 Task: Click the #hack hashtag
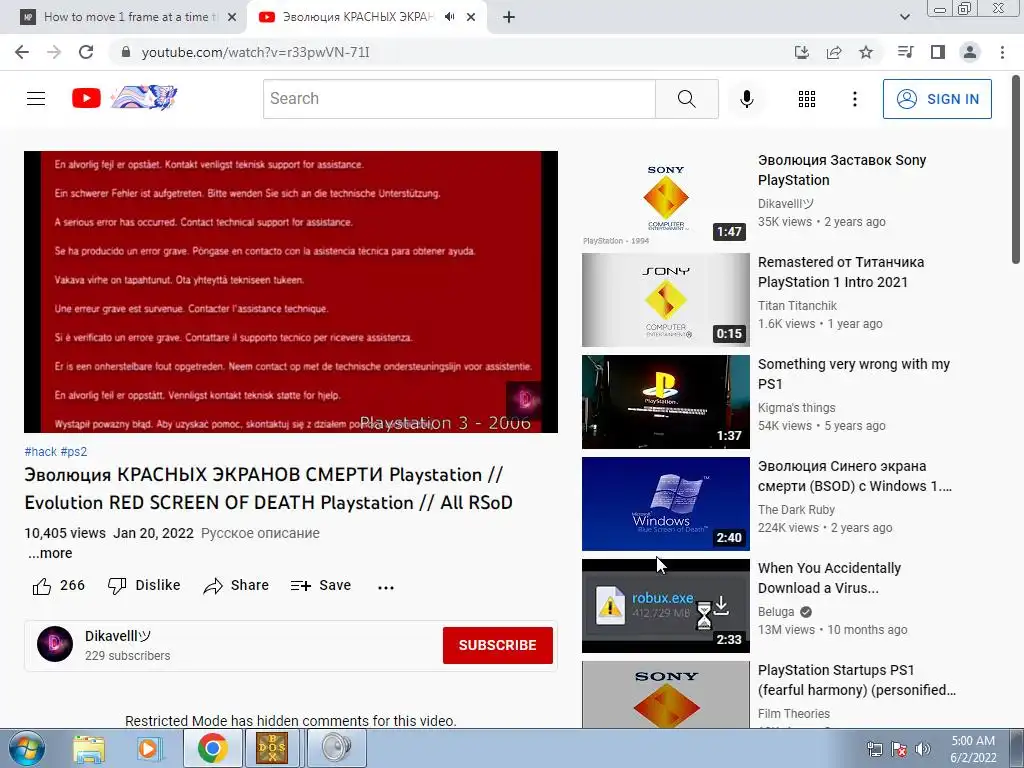click(x=40, y=451)
